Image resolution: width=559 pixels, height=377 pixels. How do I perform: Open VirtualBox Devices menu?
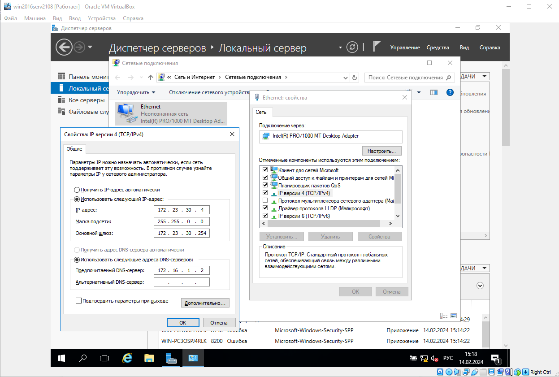(101, 18)
